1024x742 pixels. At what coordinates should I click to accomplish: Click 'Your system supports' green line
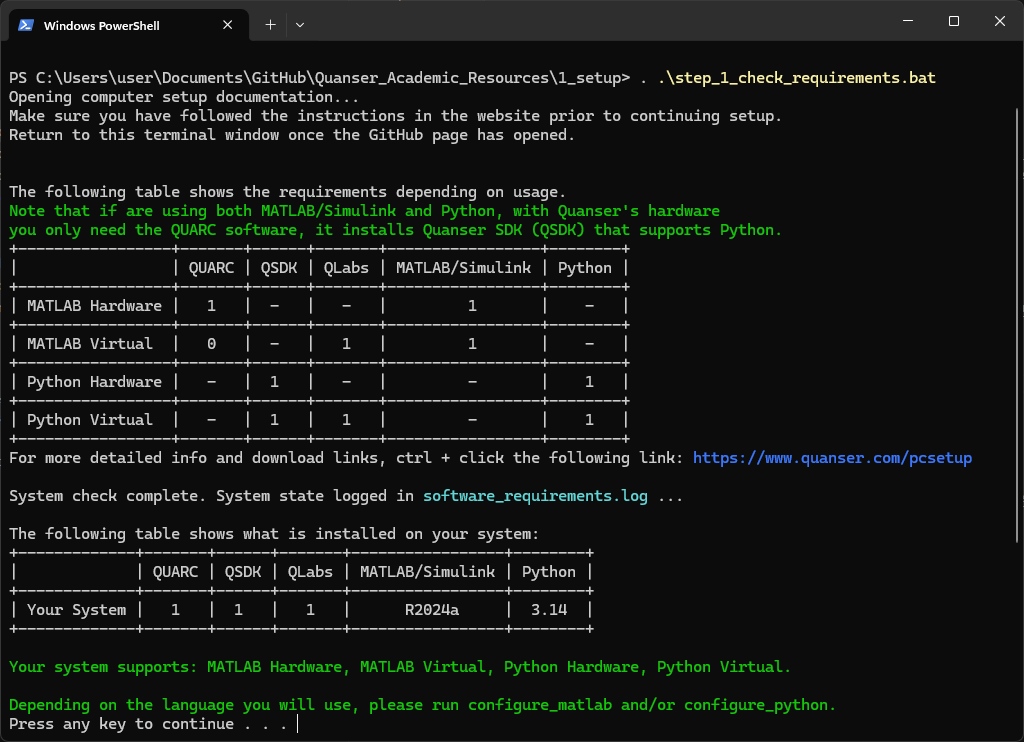tap(400, 667)
